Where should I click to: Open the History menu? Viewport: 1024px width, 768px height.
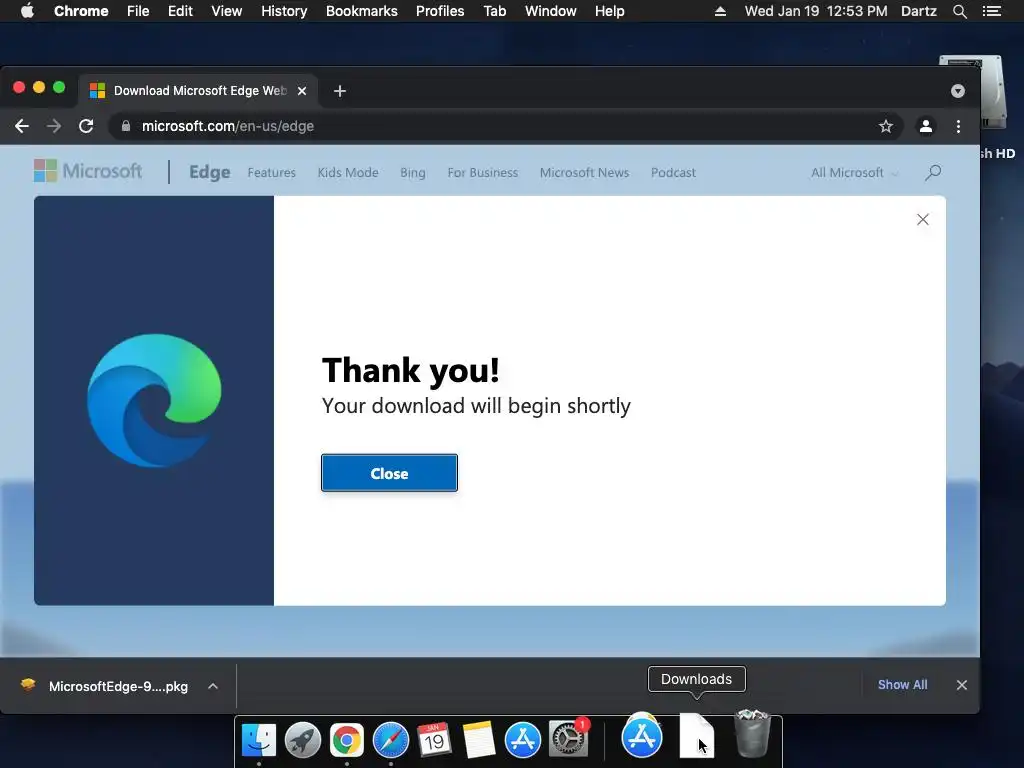(x=284, y=11)
